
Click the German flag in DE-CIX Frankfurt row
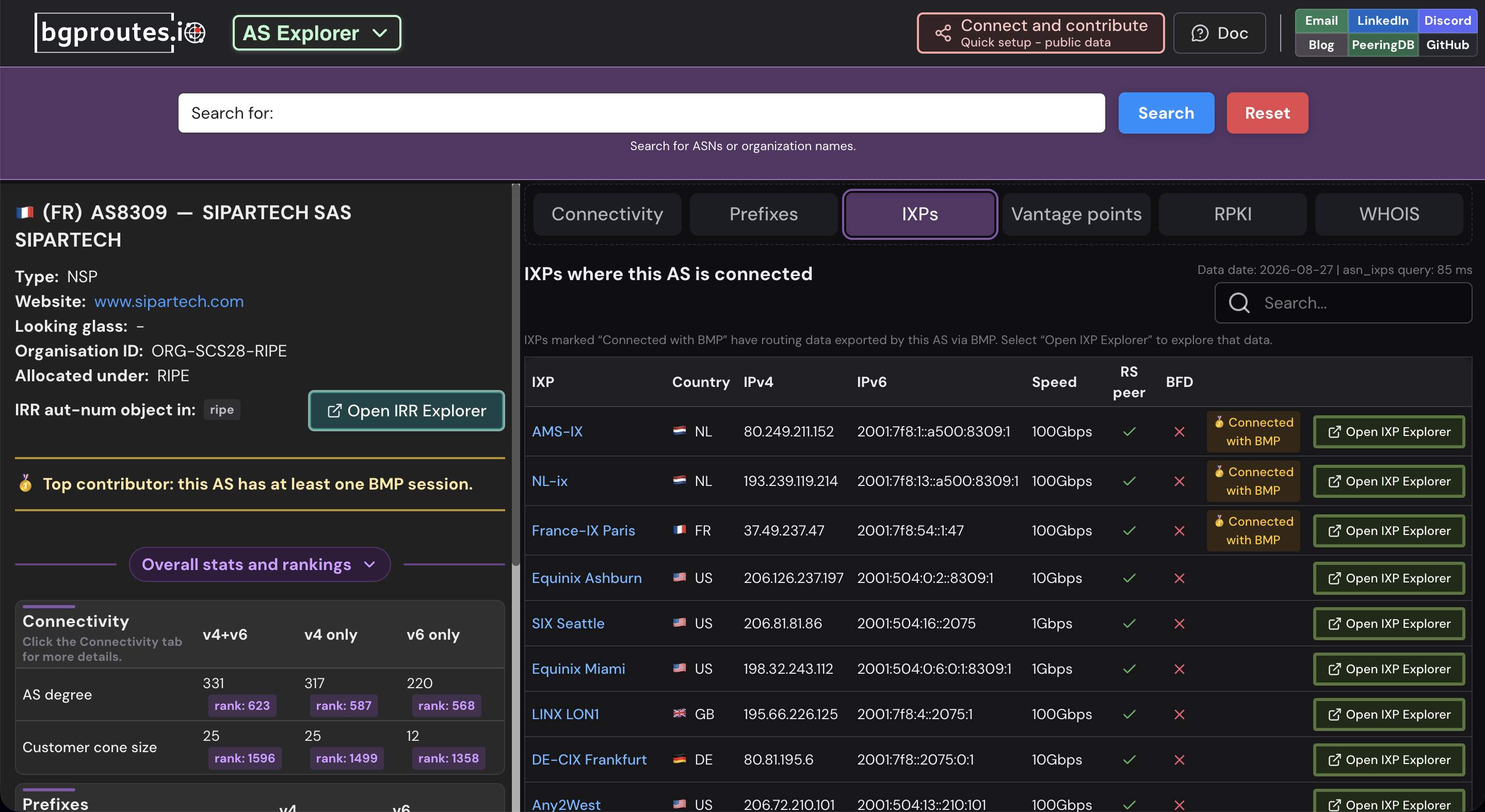pyautogui.click(x=679, y=759)
